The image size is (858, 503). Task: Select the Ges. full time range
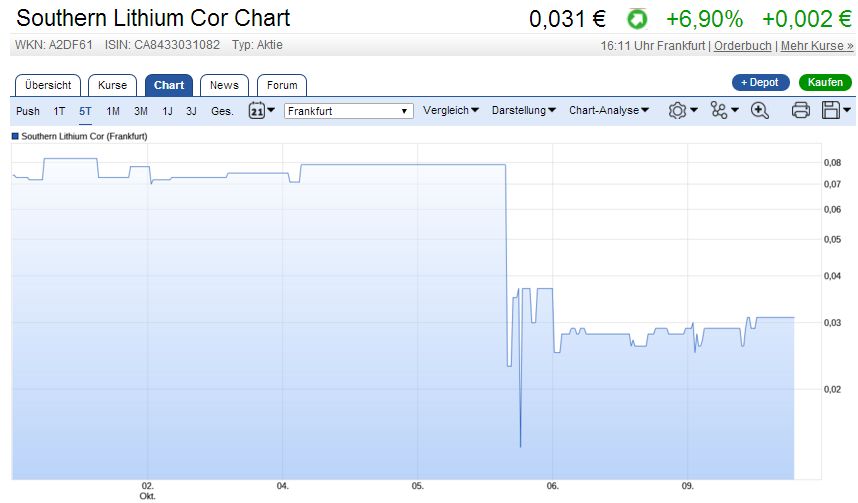(x=222, y=111)
